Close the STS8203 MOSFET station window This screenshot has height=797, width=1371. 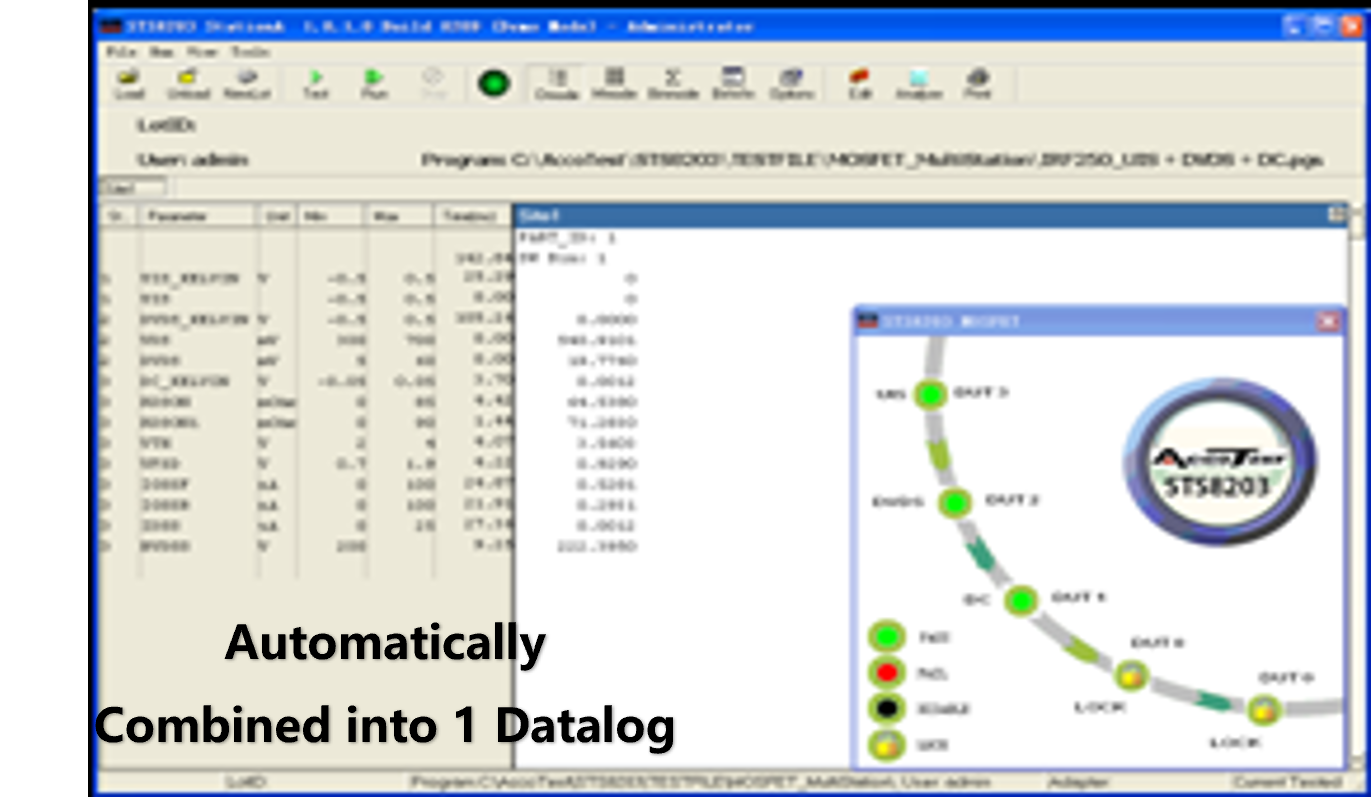click(x=1328, y=322)
